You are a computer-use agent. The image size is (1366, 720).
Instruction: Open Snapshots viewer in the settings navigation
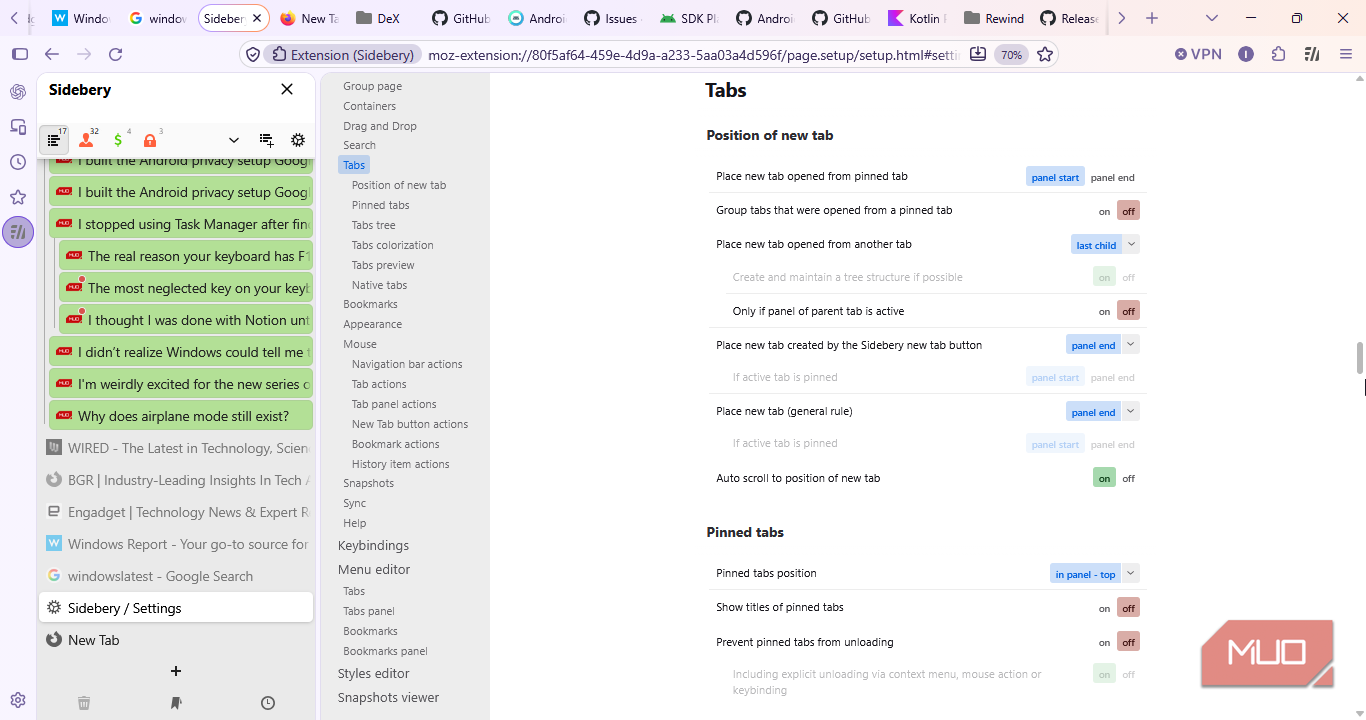pyautogui.click(x=388, y=698)
